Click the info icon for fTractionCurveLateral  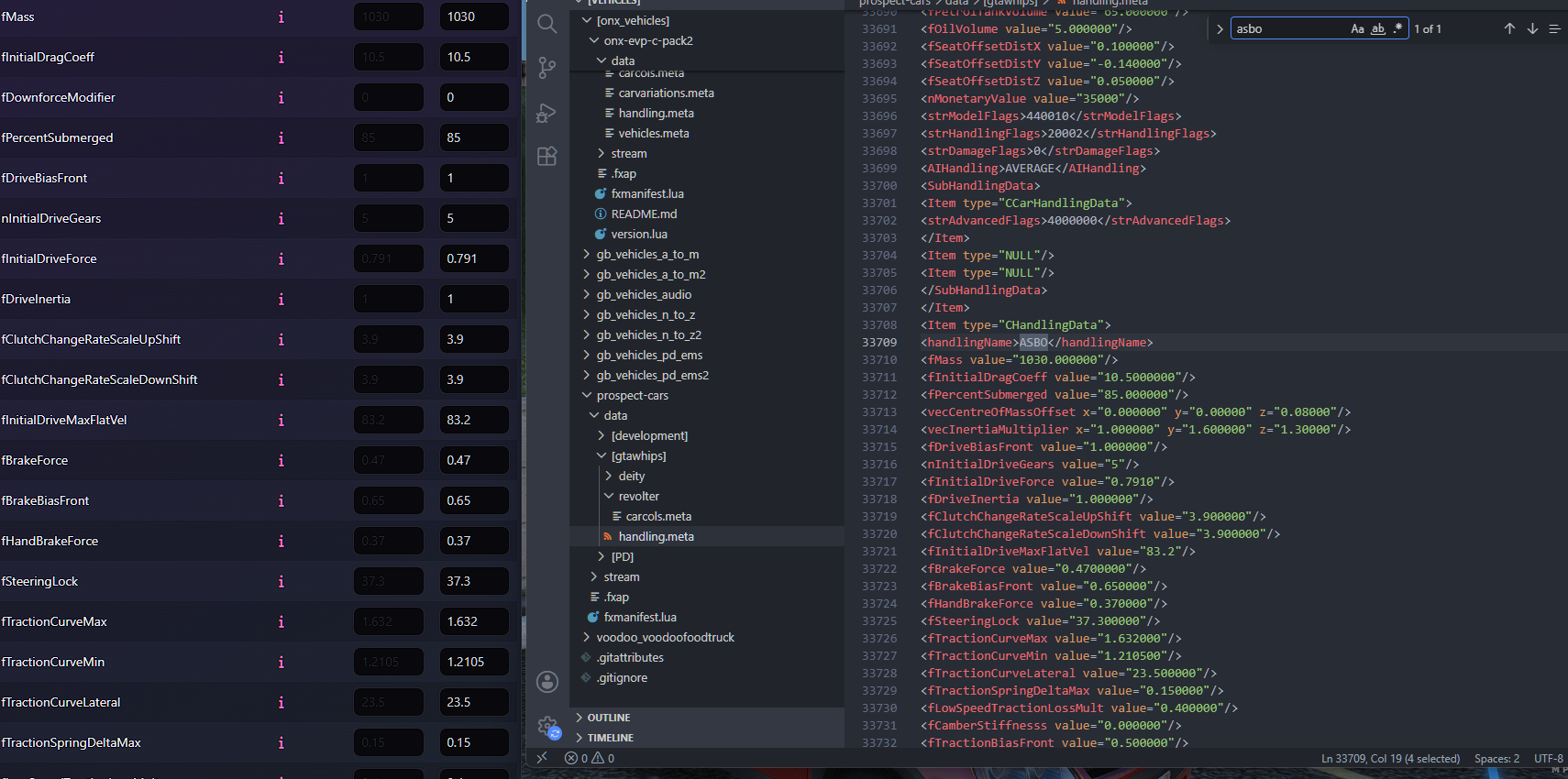coord(281,702)
